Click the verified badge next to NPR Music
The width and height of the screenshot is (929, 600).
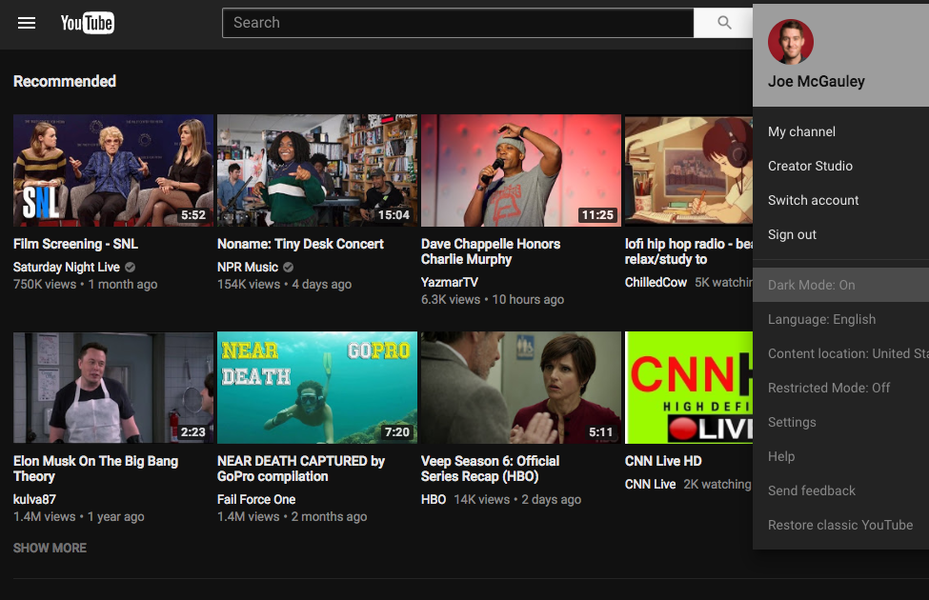[286, 267]
